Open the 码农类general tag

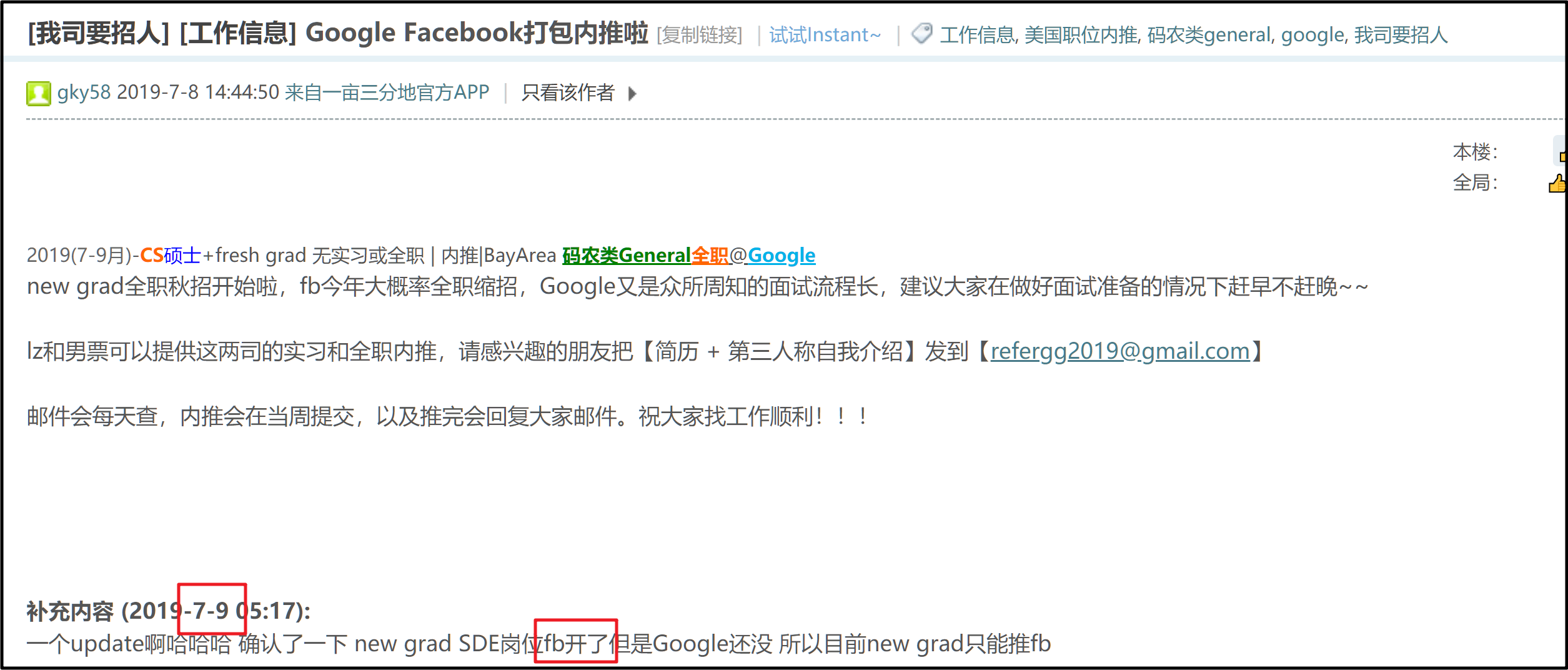[1209, 35]
